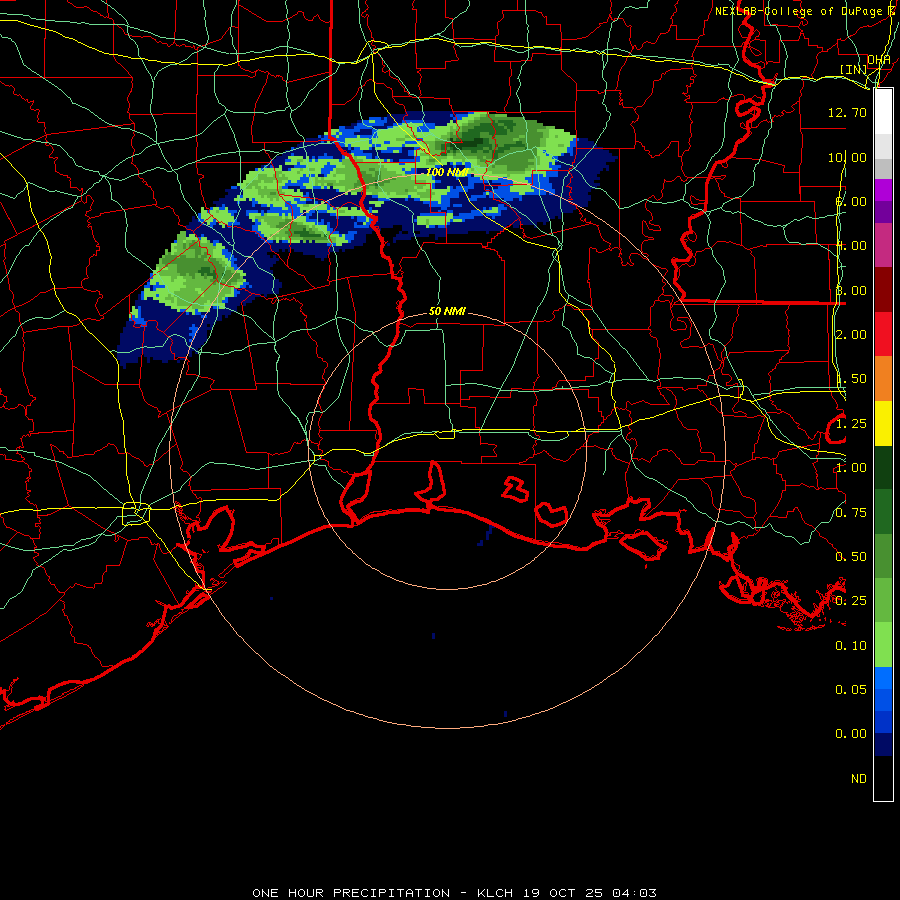Click the 0.25 legend value
900x900 pixels.
click(x=851, y=601)
